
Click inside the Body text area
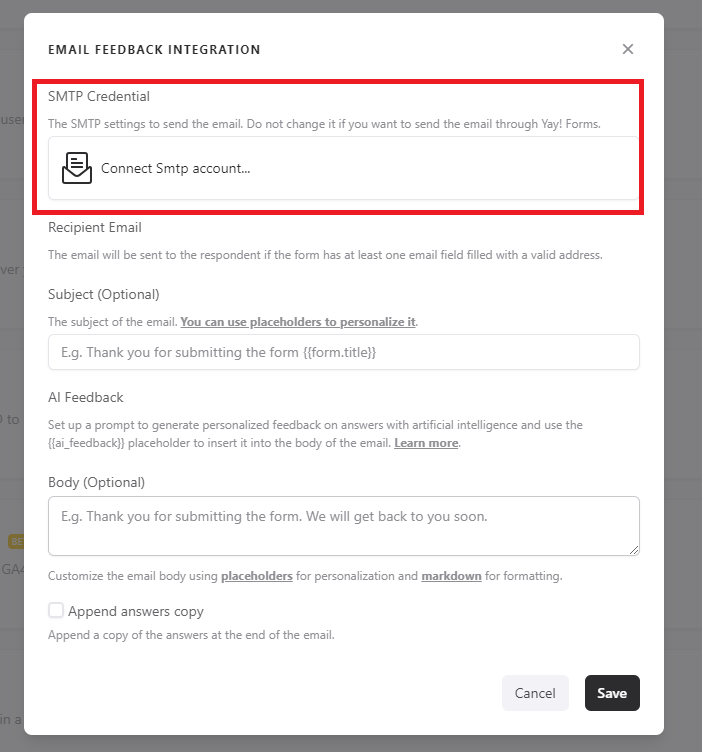[x=343, y=525]
